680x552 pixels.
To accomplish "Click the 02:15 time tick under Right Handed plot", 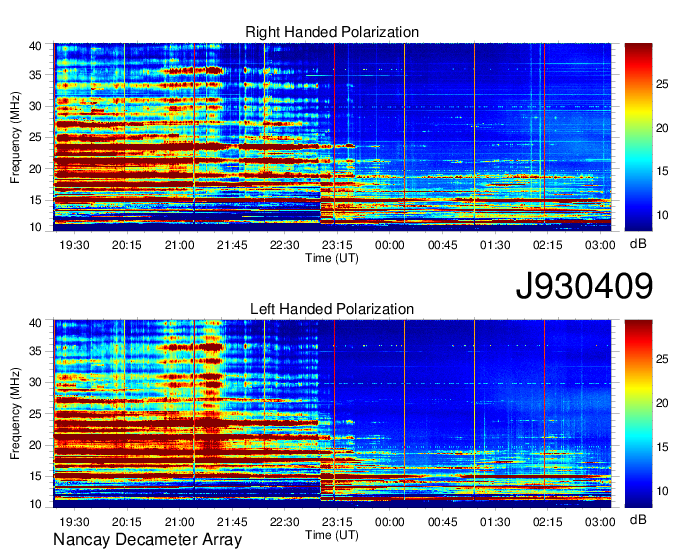I will click(x=547, y=245).
